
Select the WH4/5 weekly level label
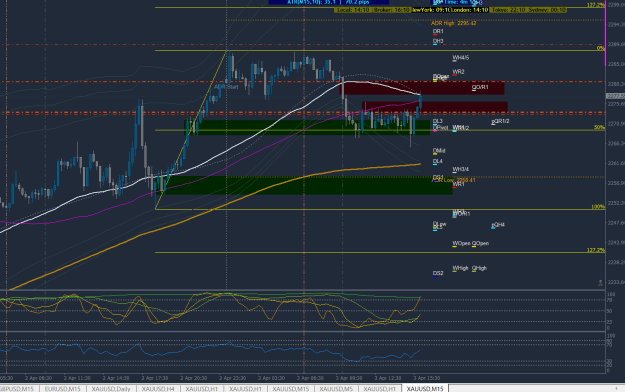click(x=460, y=58)
